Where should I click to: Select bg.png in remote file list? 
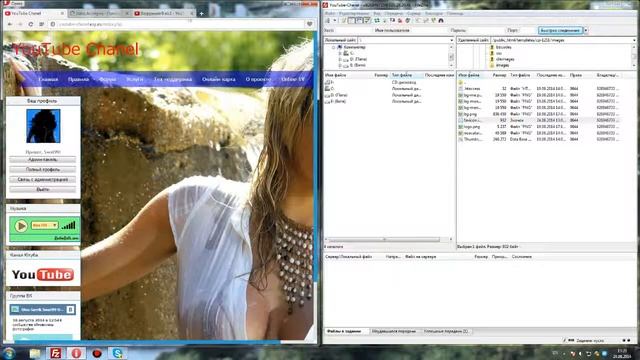coord(470,114)
